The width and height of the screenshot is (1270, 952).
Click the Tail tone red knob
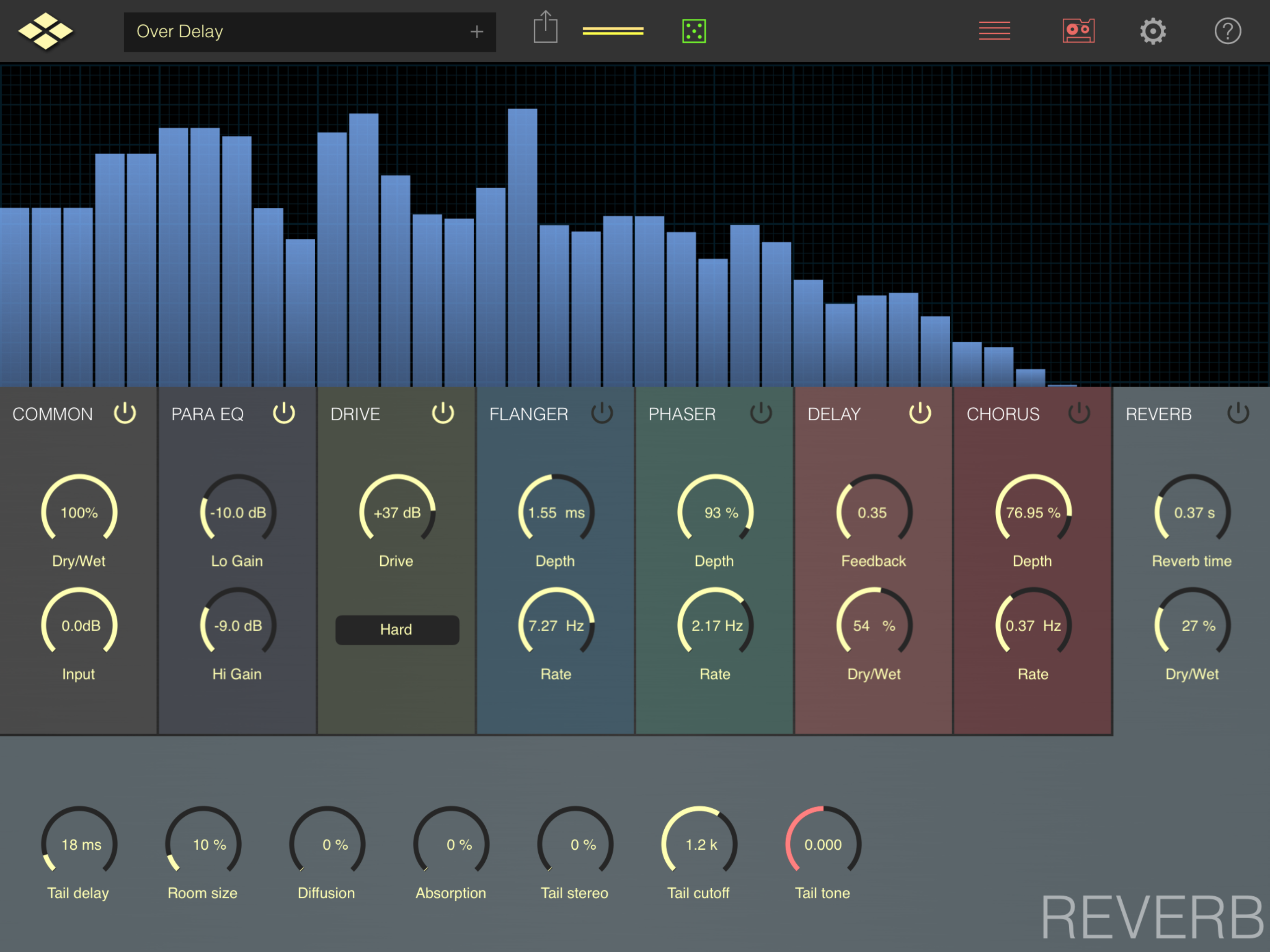(822, 844)
